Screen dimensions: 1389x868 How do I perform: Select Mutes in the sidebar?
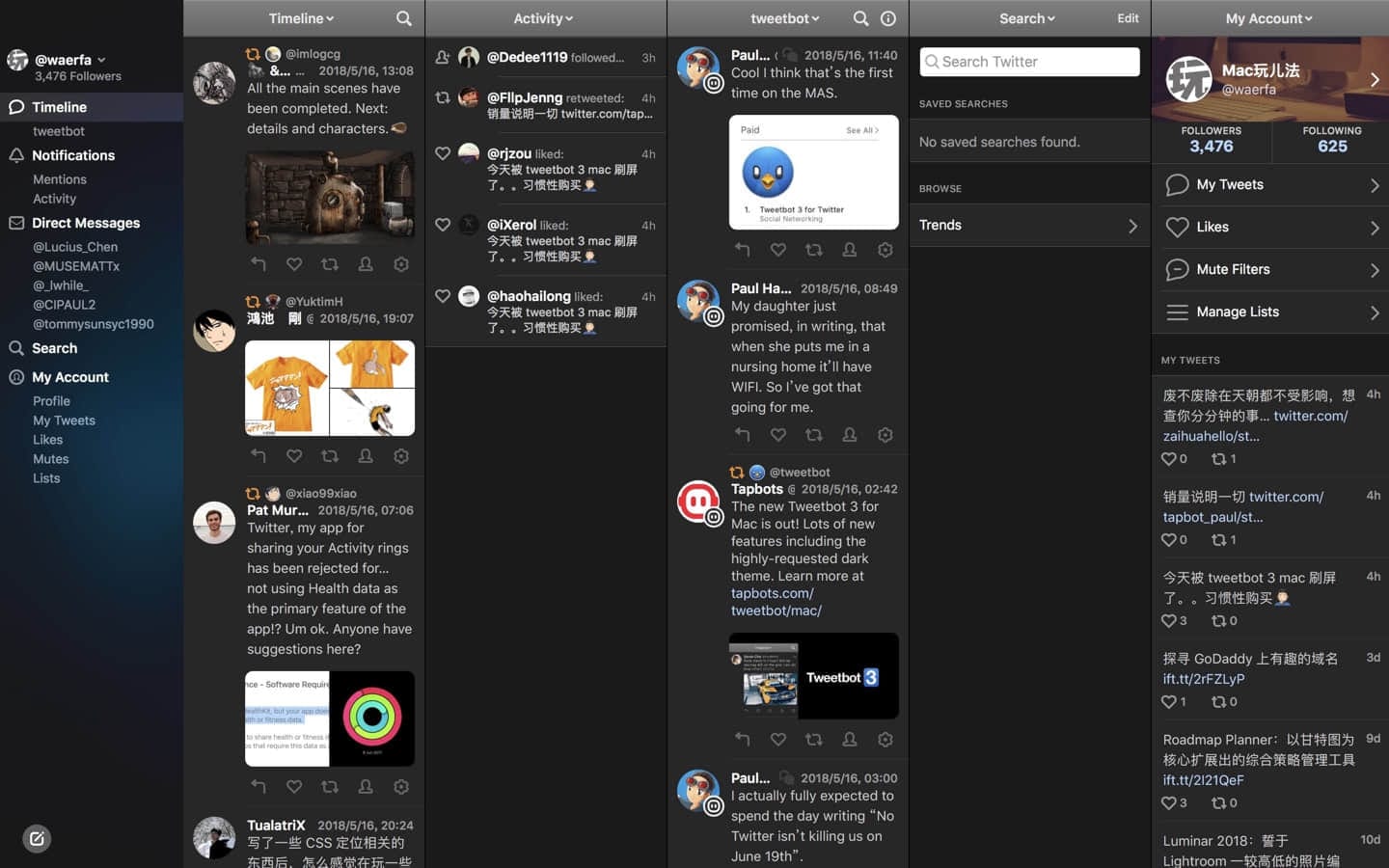coord(50,459)
